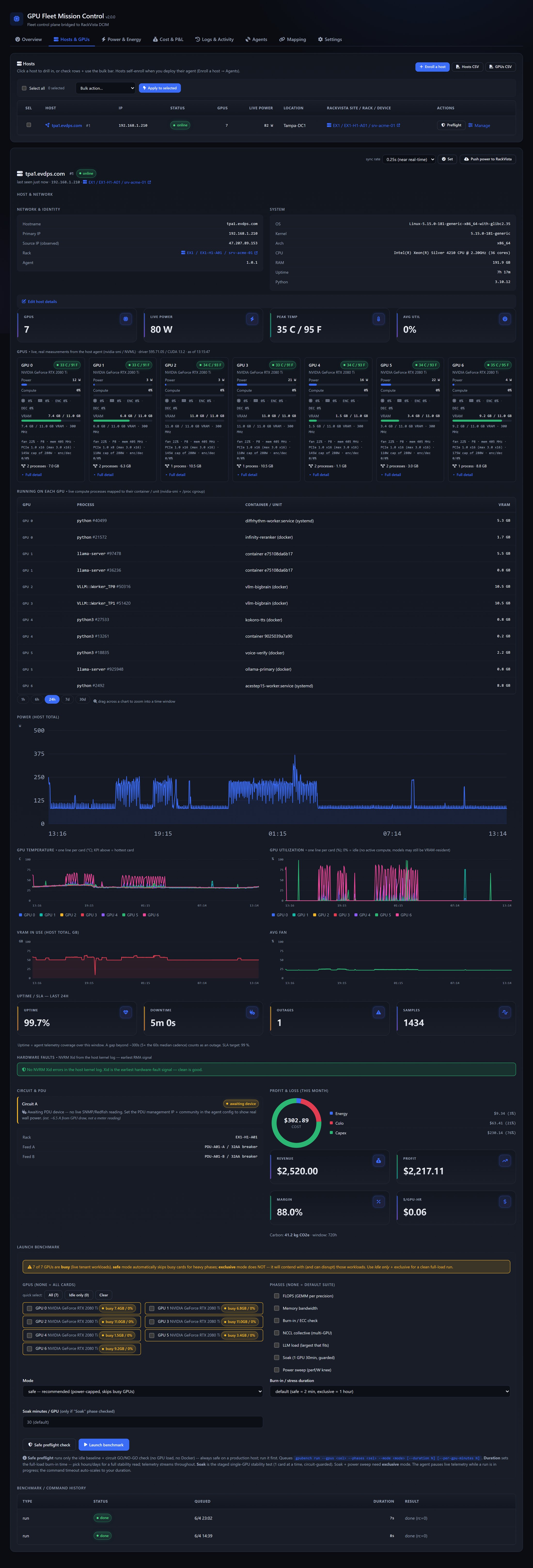Click the warning icon in busy GPUs banner
The image size is (533, 1568).
pyautogui.click(x=30, y=1267)
